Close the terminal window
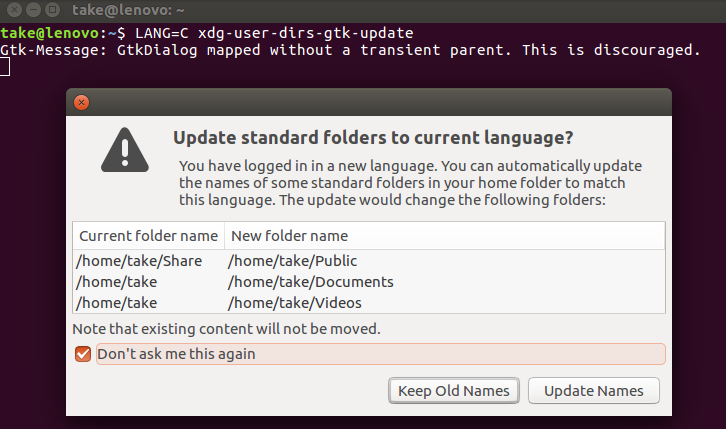The image size is (726, 429). pos(14,9)
